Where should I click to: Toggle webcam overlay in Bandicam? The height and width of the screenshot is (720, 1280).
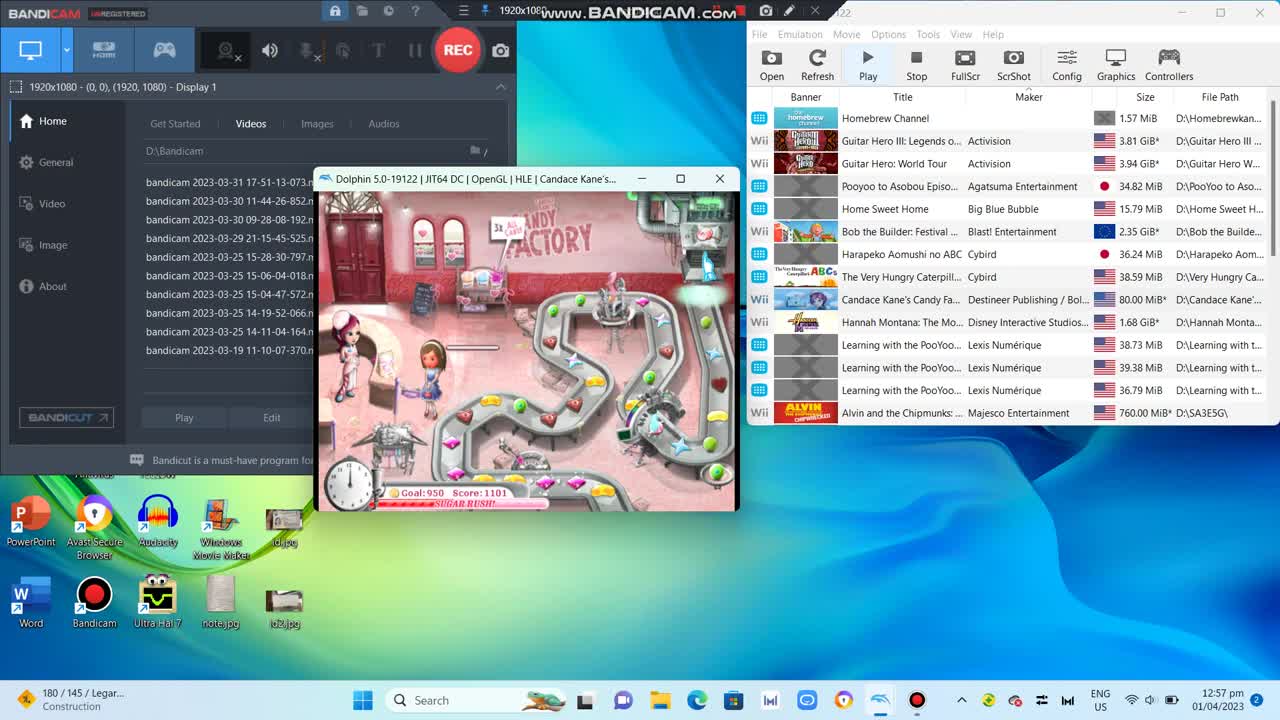coord(228,50)
